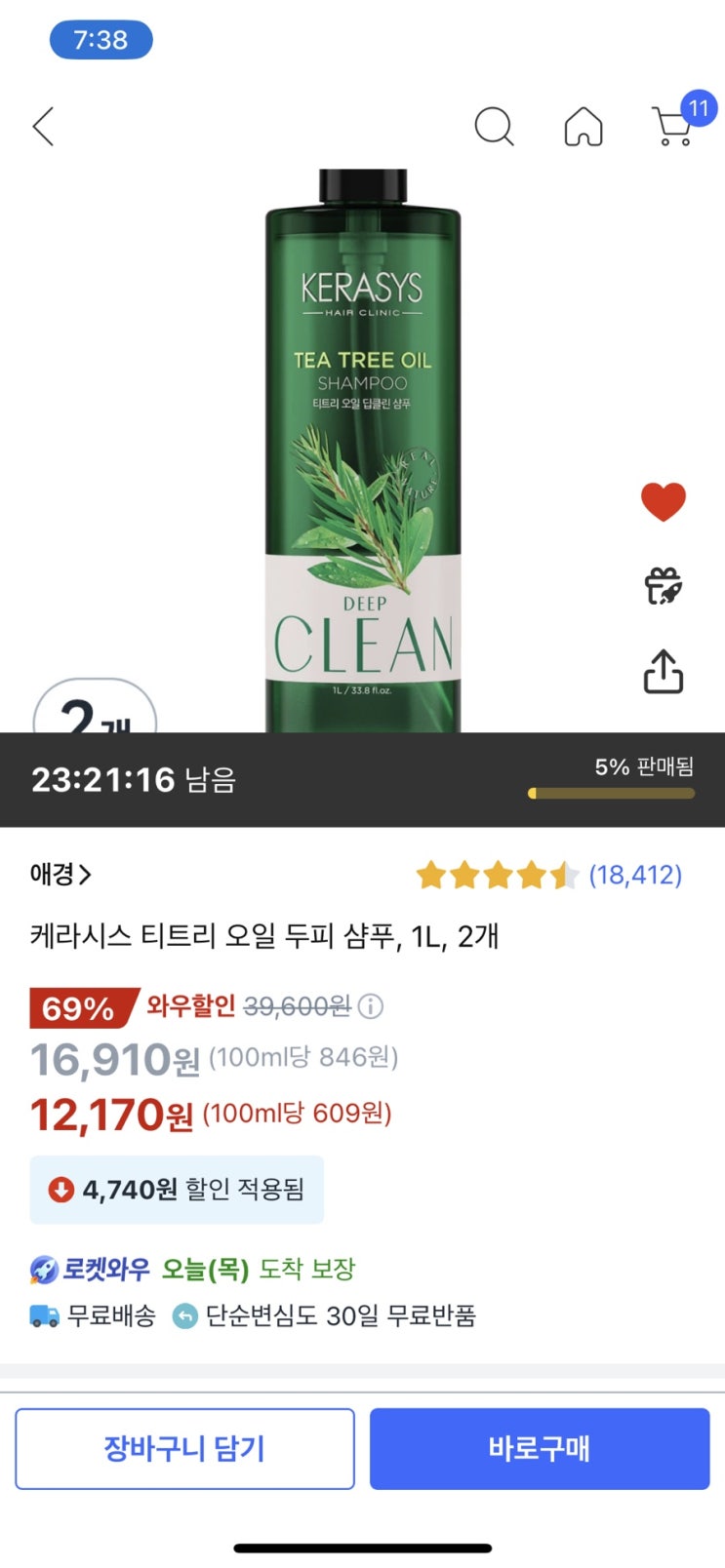Tap the gift icon
Viewport: 725px width, 1568px height.
pos(664,586)
